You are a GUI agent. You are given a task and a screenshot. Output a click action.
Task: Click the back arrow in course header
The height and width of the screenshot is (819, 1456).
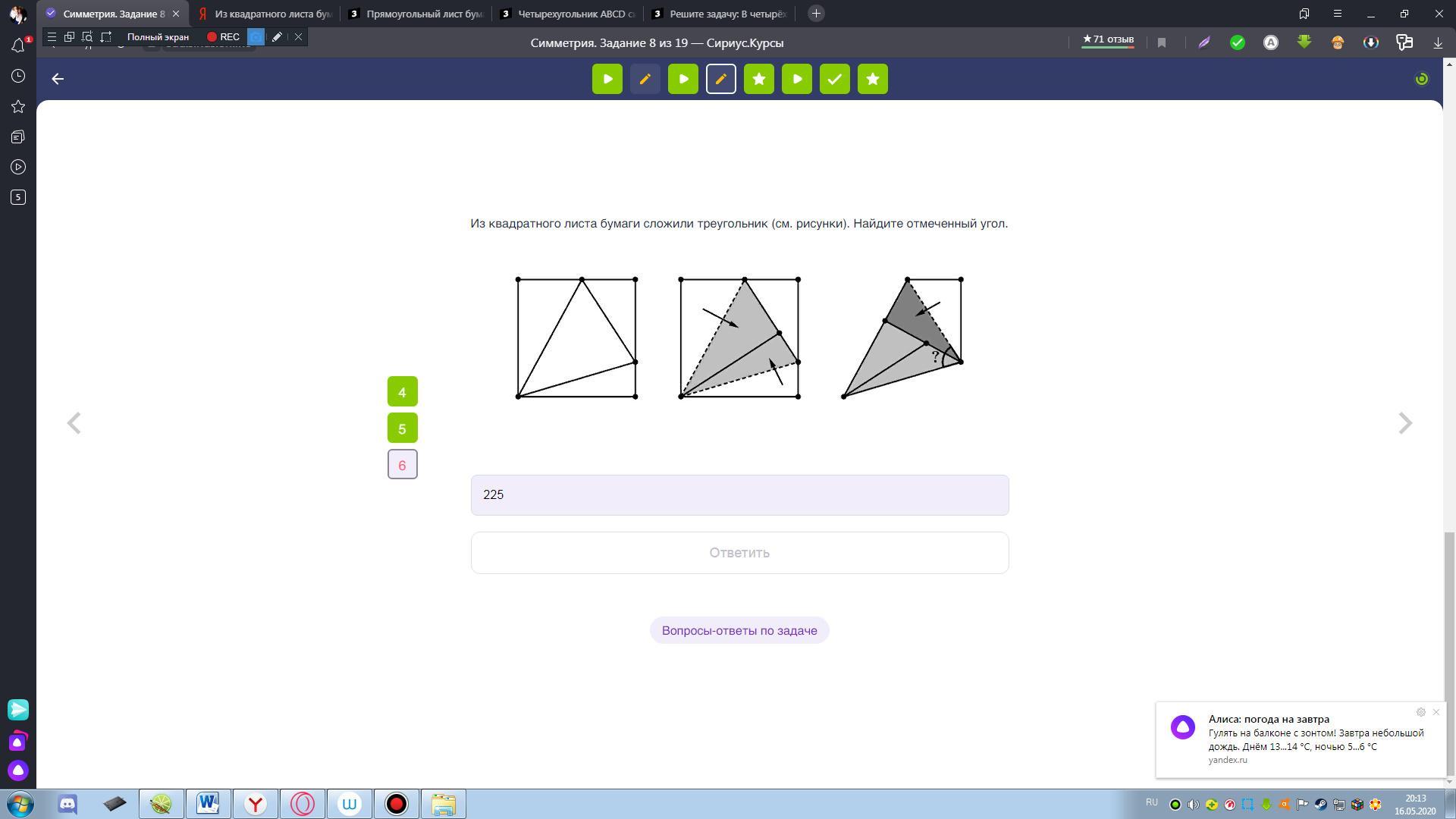pyautogui.click(x=58, y=79)
